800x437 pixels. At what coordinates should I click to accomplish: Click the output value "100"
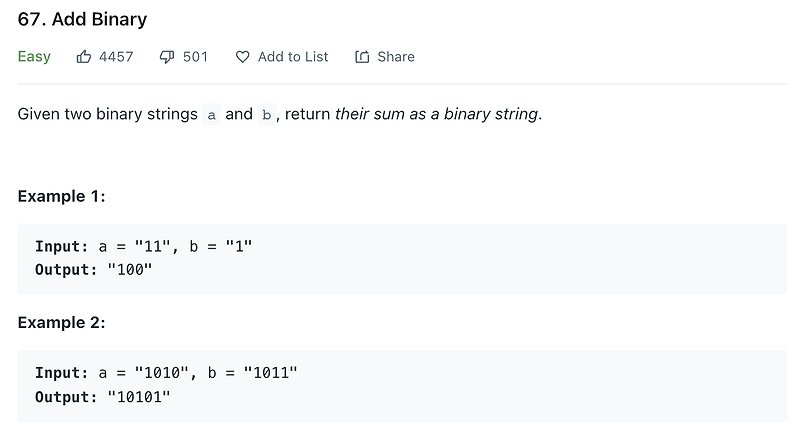(x=130, y=270)
